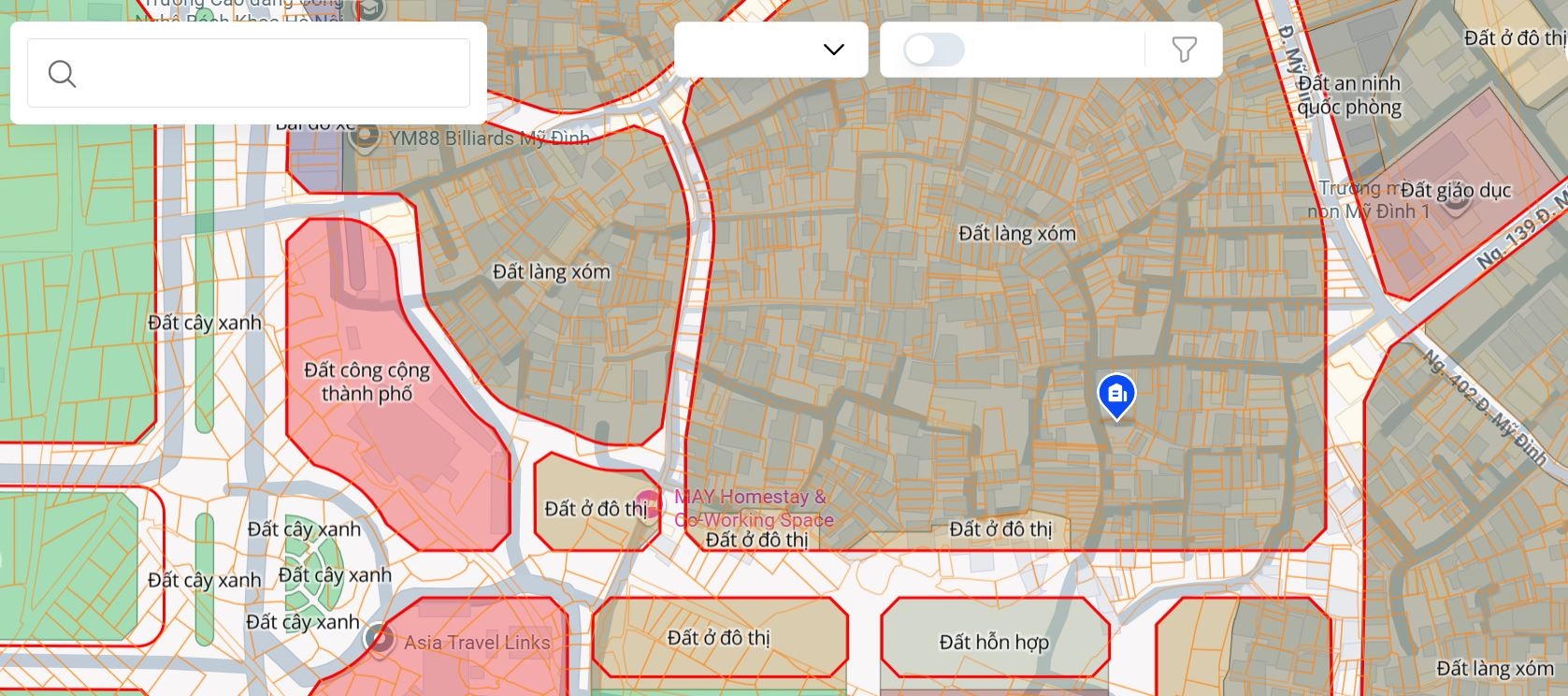Select the blue building location pin
Screen dimensions: 1568x696
tap(1116, 397)
